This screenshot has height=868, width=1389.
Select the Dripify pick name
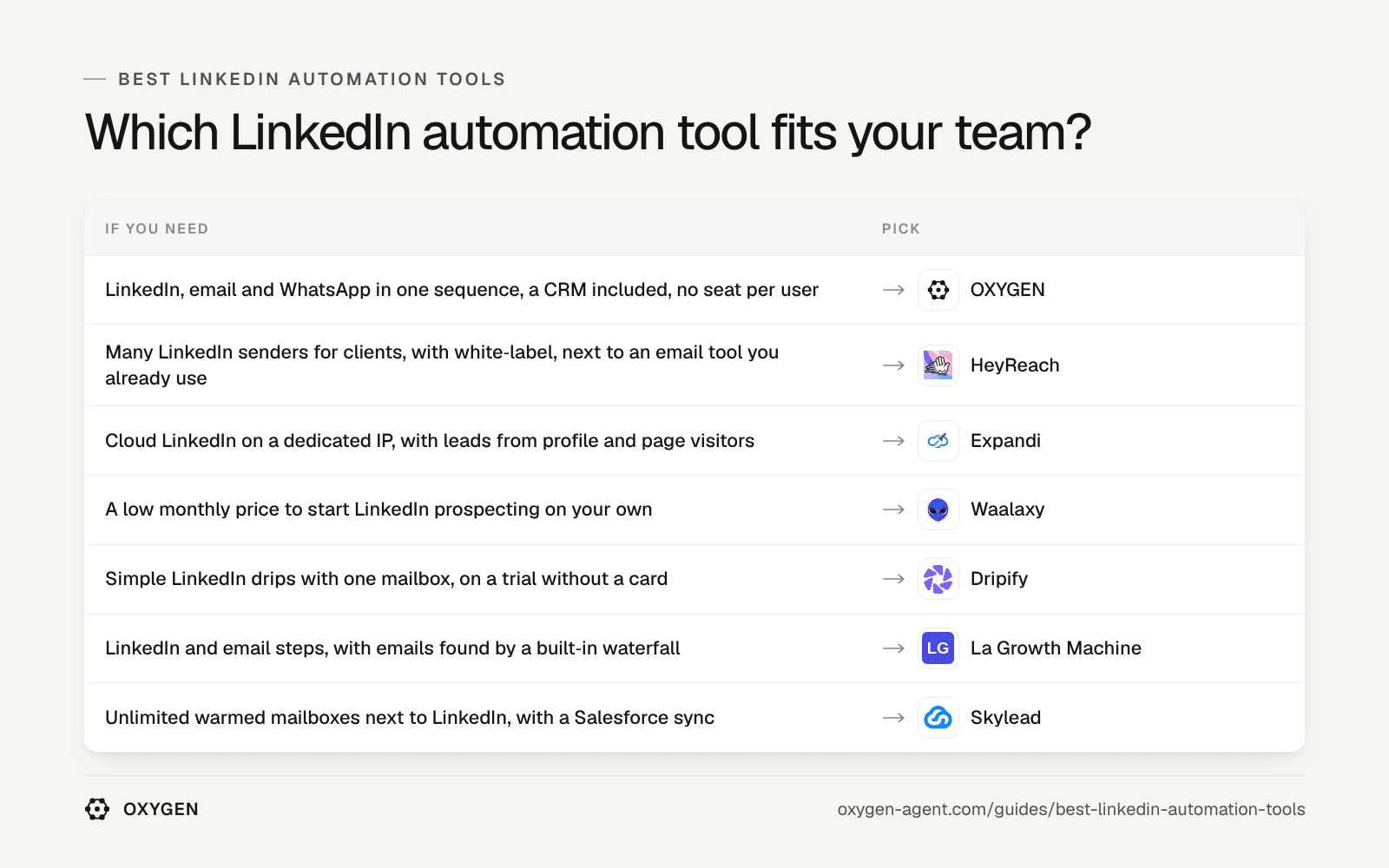click(999, 579)
